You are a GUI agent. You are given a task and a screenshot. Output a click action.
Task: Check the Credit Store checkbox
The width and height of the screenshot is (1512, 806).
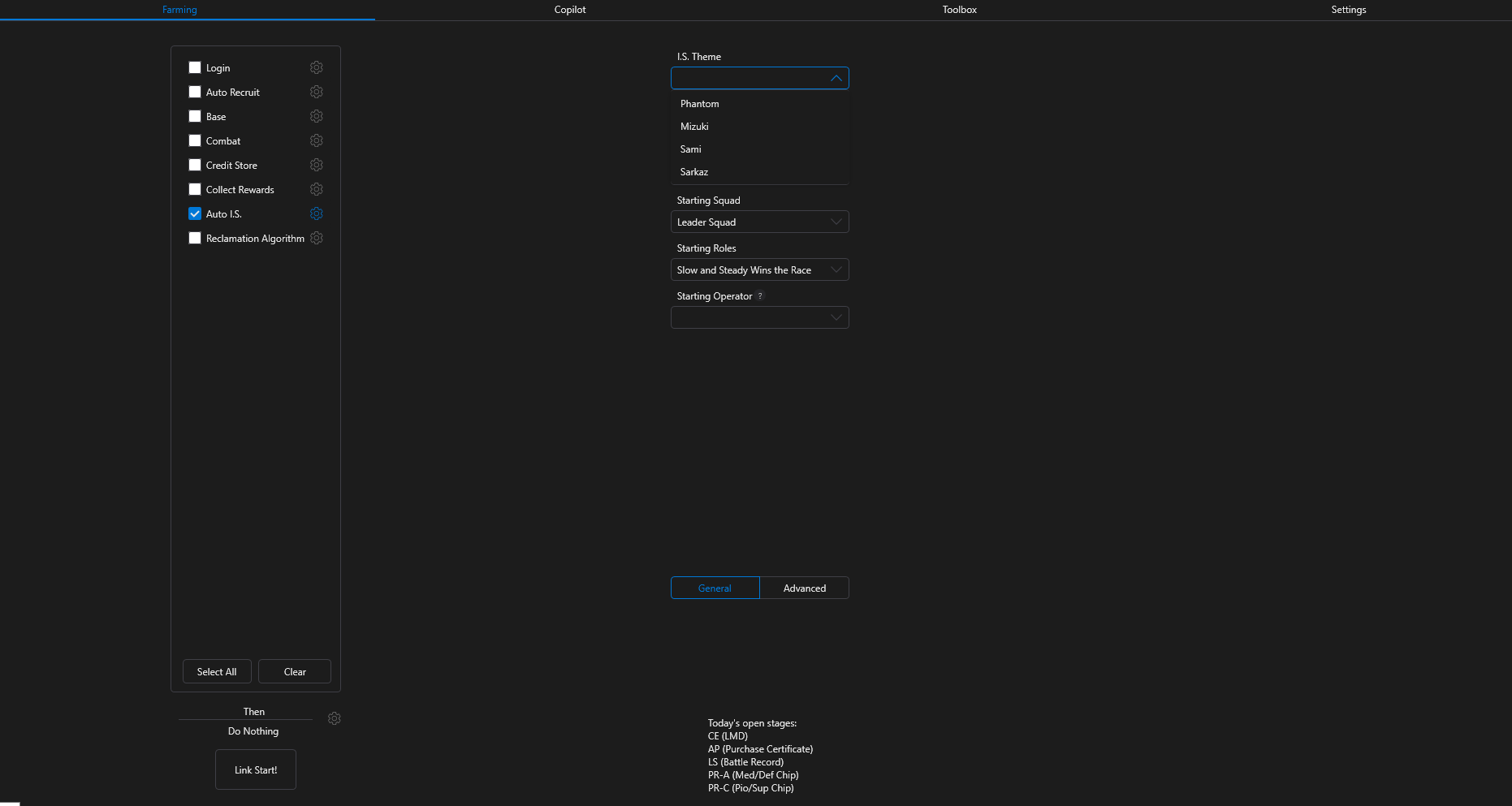coord(195,165)
